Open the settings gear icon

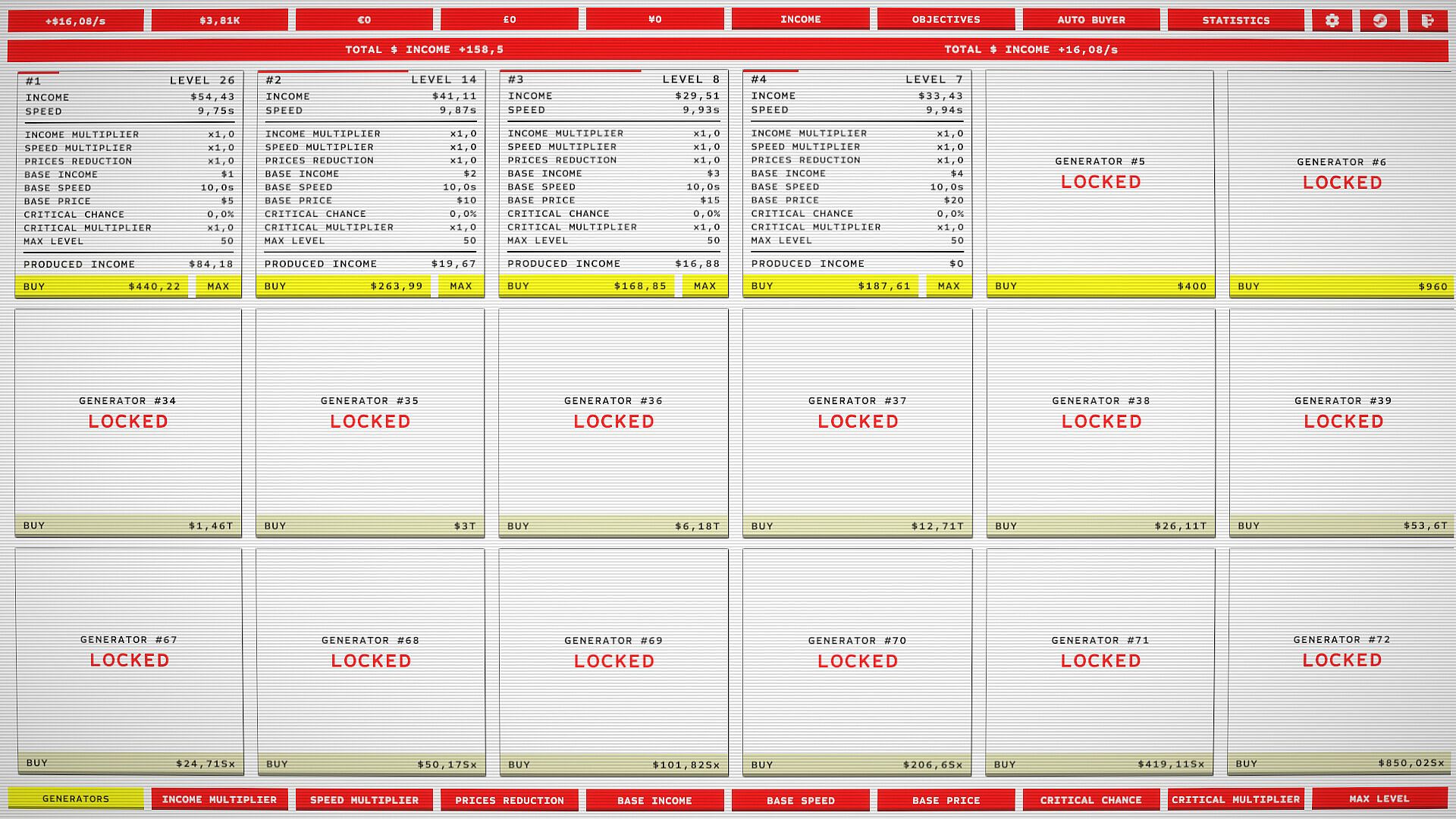tap(1332, 20)
